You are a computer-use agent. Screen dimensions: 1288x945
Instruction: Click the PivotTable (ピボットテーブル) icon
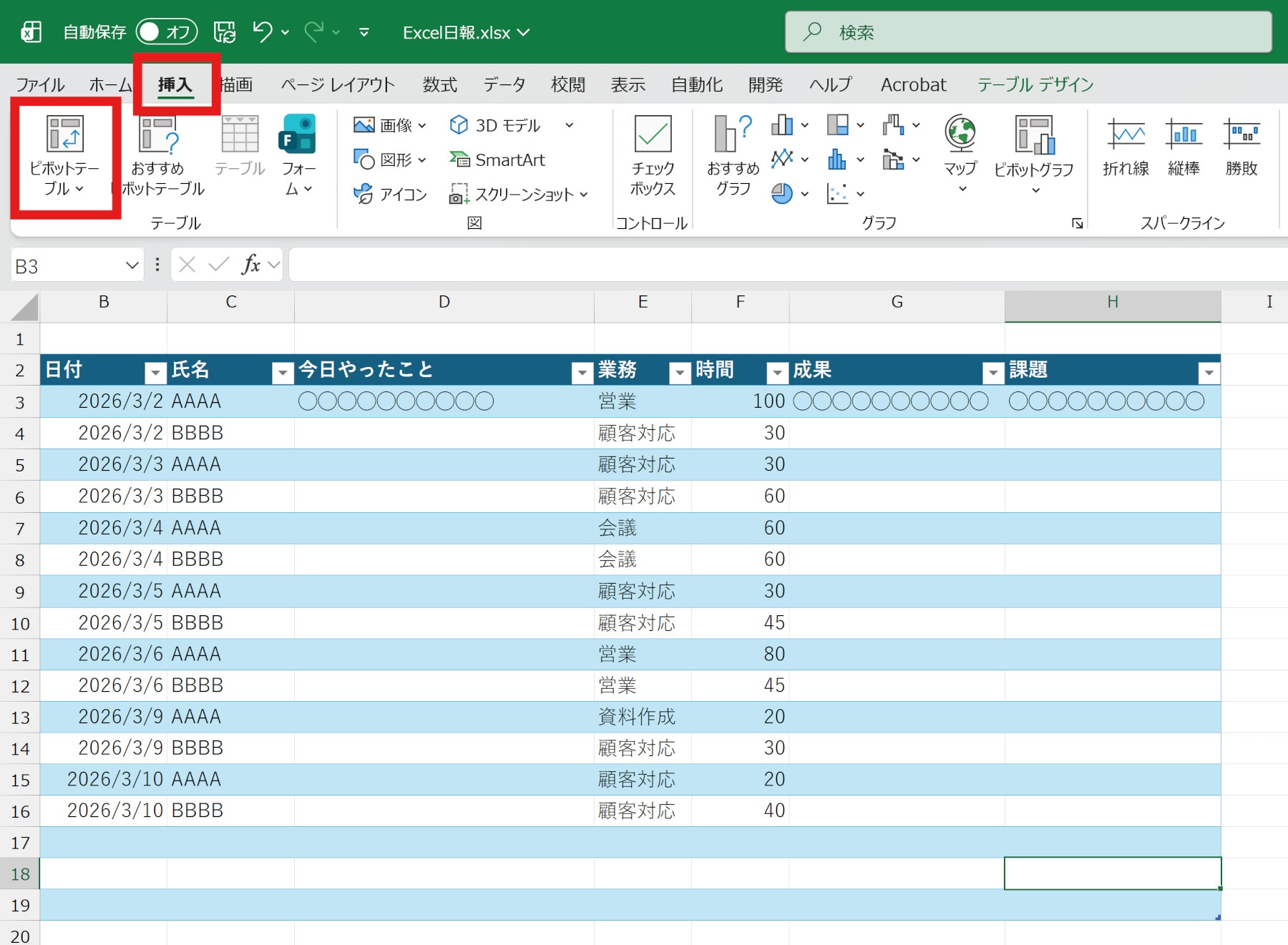[x=64, y=134]
